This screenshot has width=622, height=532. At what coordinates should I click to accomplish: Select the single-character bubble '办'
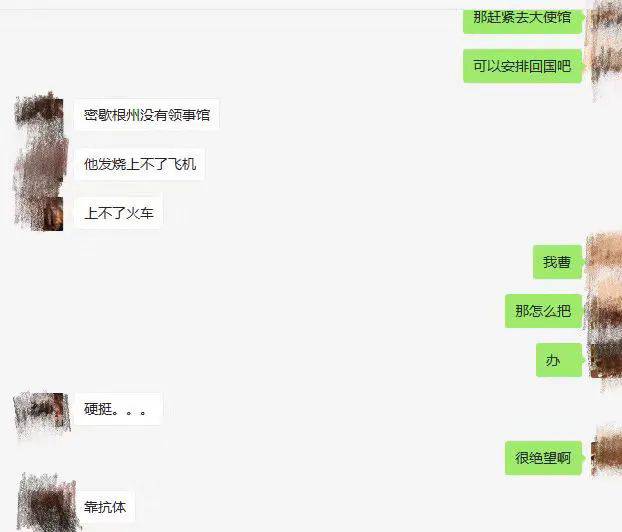pyautogui.click(x=559, y=360)
